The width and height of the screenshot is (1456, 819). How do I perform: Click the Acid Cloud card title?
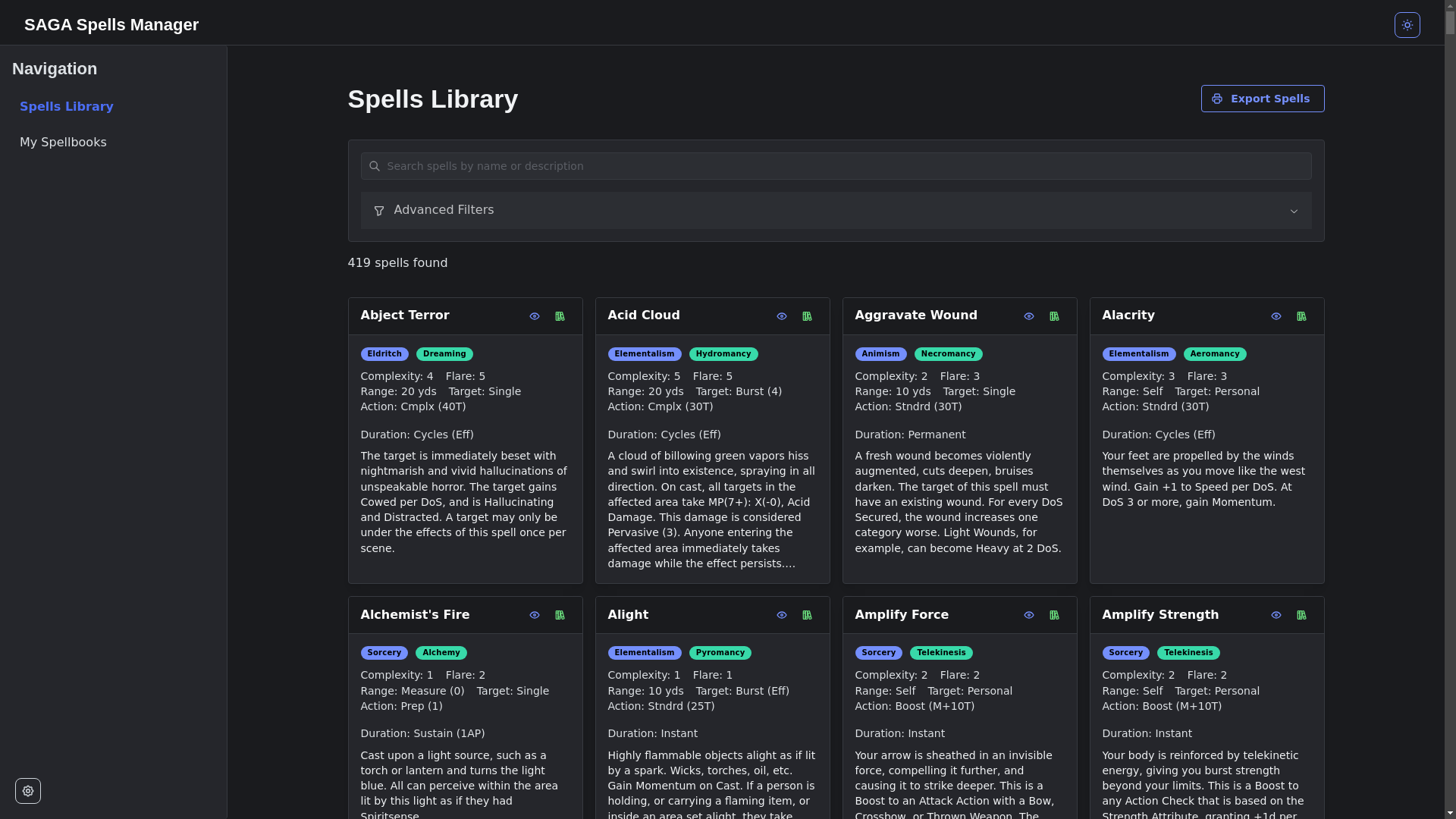coord(644,315)
